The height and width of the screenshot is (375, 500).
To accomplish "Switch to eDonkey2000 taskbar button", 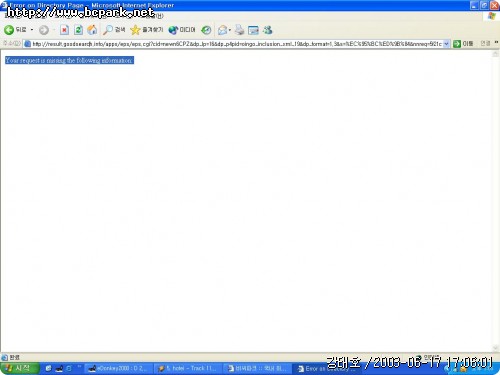I will [x=118, y=368].
